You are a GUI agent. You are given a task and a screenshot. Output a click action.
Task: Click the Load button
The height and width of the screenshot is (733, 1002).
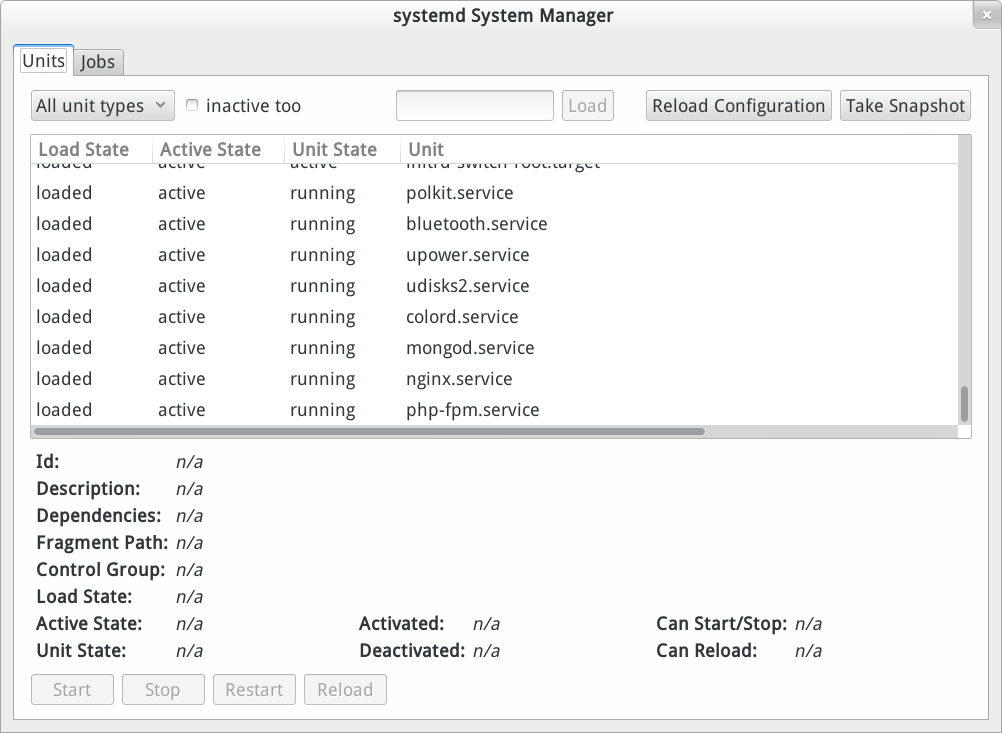(587, 105)
